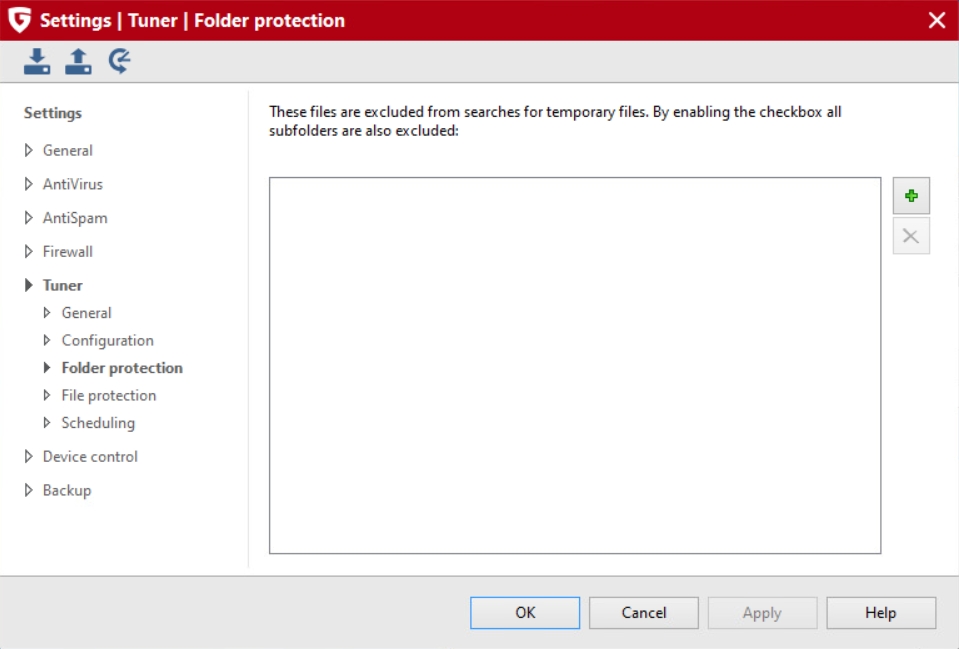959x649 pixels.
Task: Close the Settings dialog window
Action: click(x=936, y=20)
